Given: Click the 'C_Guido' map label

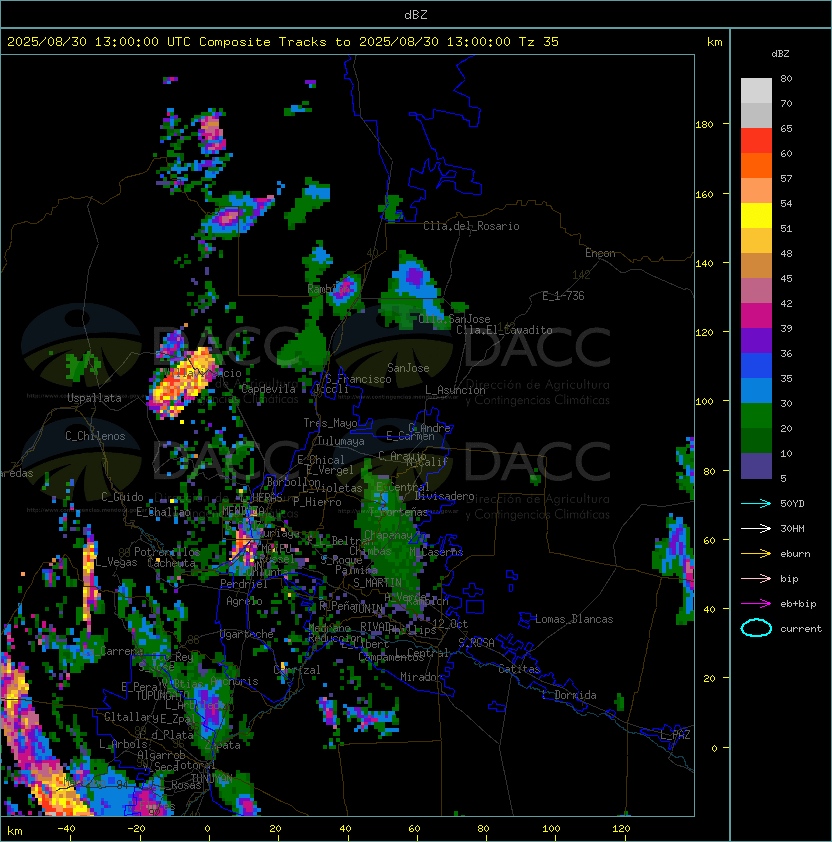Looking at the screenshot, I should [122, 497].
